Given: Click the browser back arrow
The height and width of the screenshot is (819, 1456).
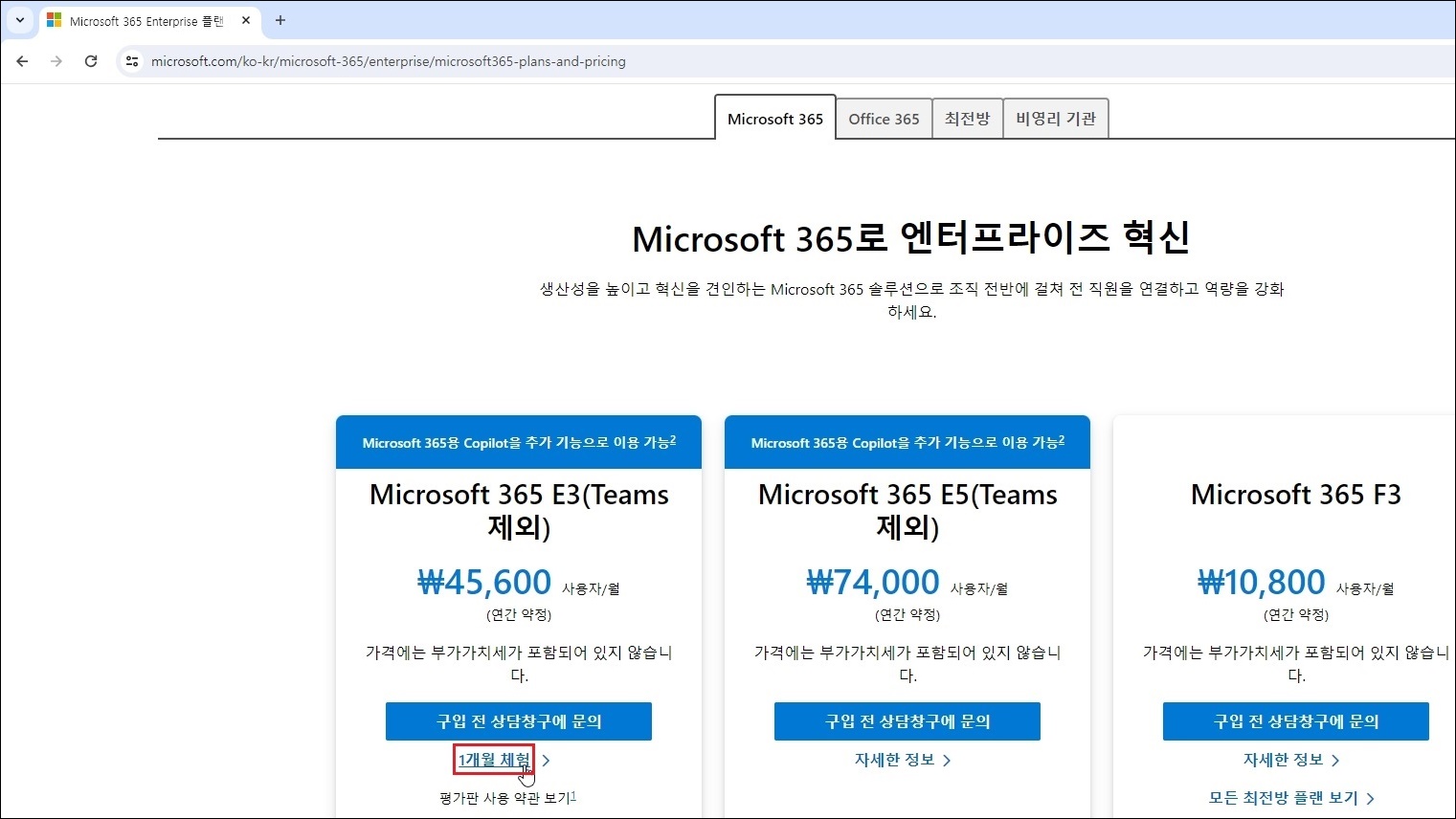Looking at the screenshot, I should [22, 61].
